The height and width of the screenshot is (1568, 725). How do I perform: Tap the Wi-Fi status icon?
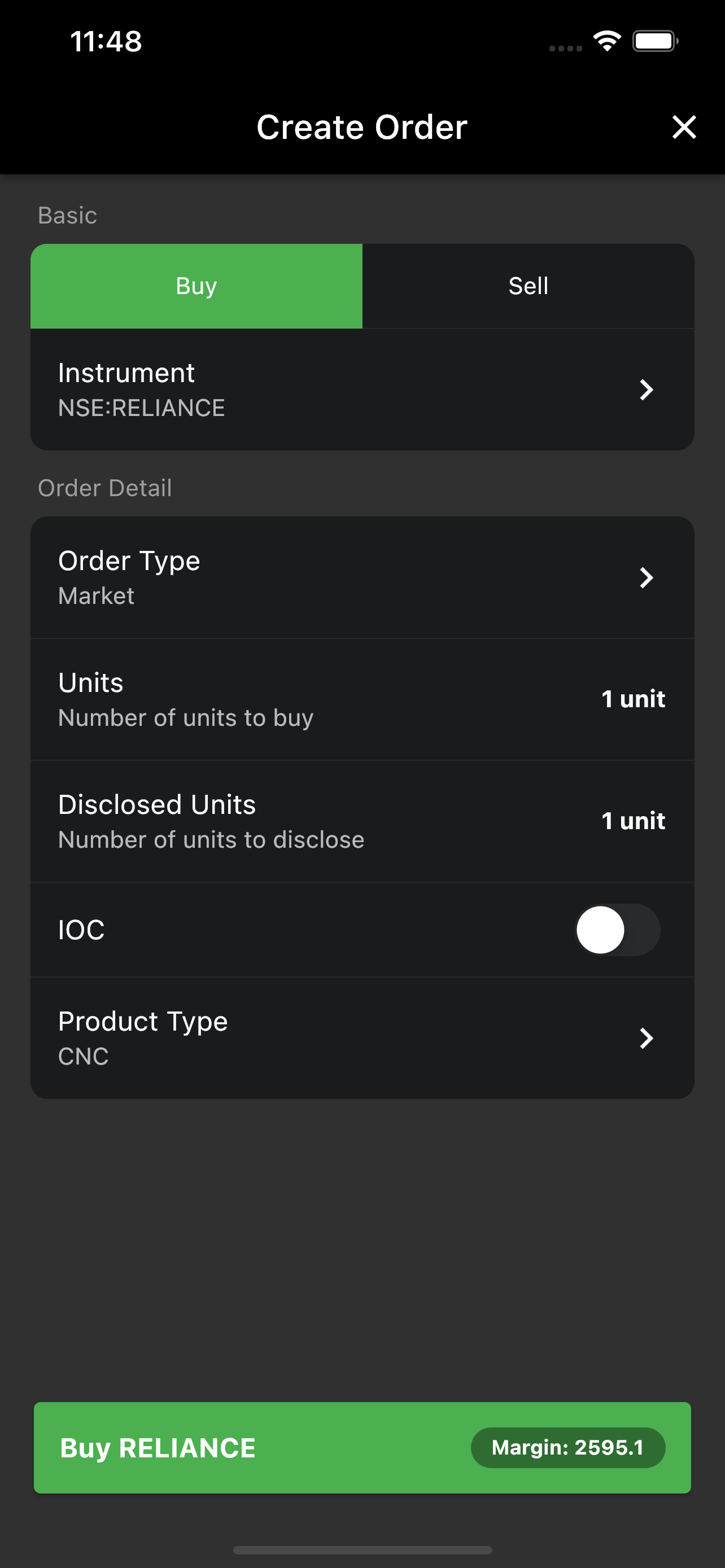click(606, 41)
